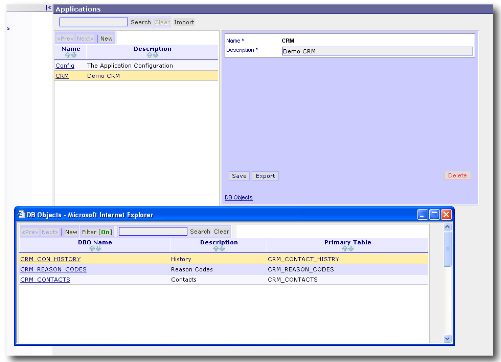Save the application details
The height and width of the screenshot is (362, 501).
[239, 176]
